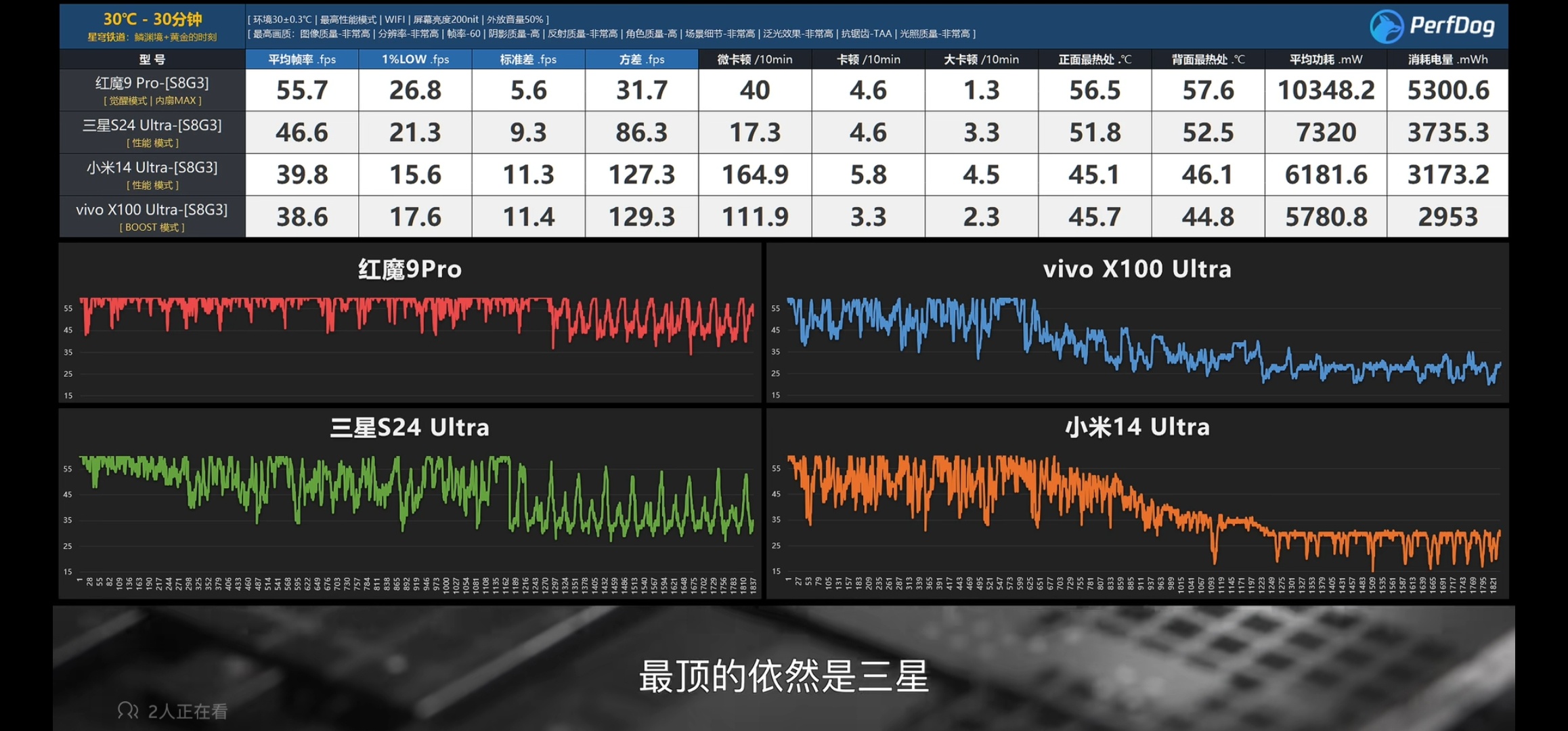Click the PerfDog logo icon
The height and width of the screenshot is (731, 1568).
(x=1385, y=26)
